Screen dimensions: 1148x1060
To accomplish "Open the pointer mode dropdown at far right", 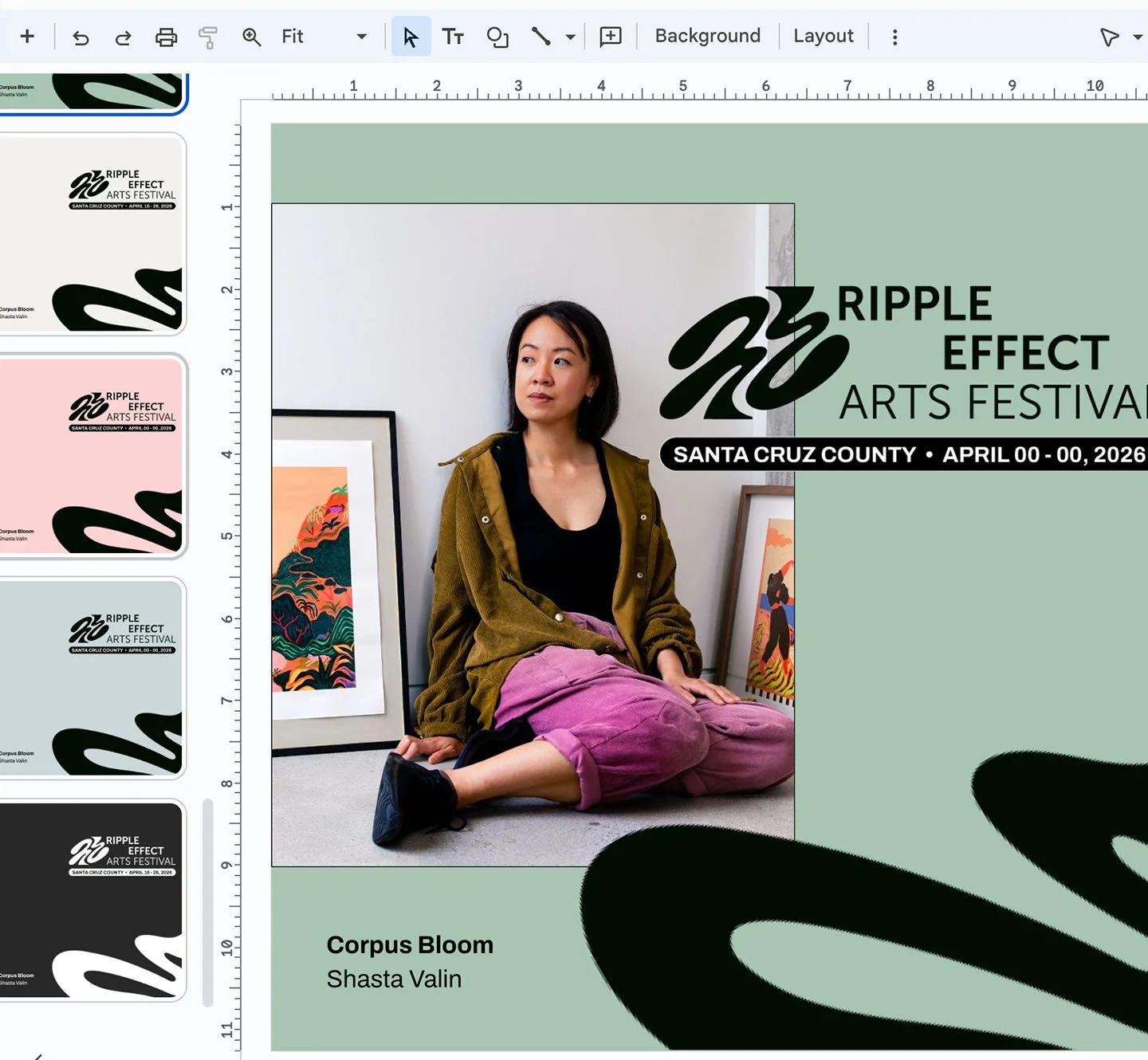I will (x=1137, y=37).
